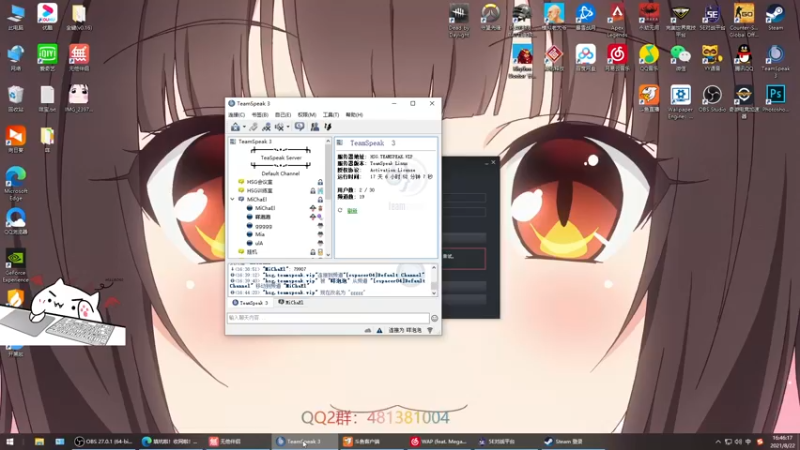Toggle the away status toolbar icon
Image resolution: width=800 pixels, height=450 pixels.
266,127
